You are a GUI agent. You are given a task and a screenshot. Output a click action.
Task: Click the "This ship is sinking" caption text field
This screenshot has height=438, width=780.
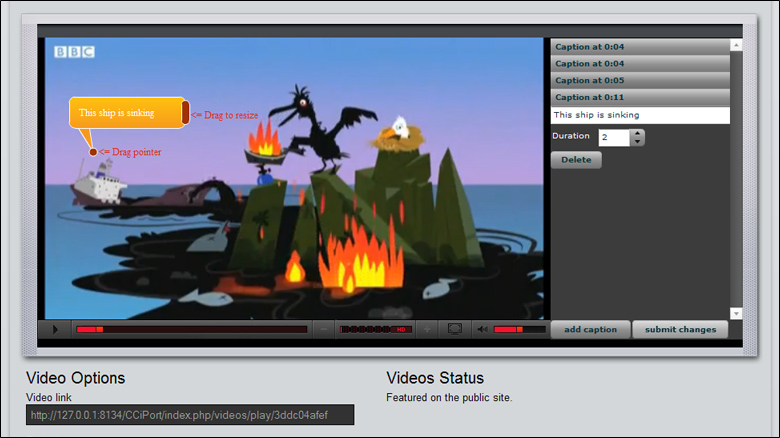pos(640,115)
